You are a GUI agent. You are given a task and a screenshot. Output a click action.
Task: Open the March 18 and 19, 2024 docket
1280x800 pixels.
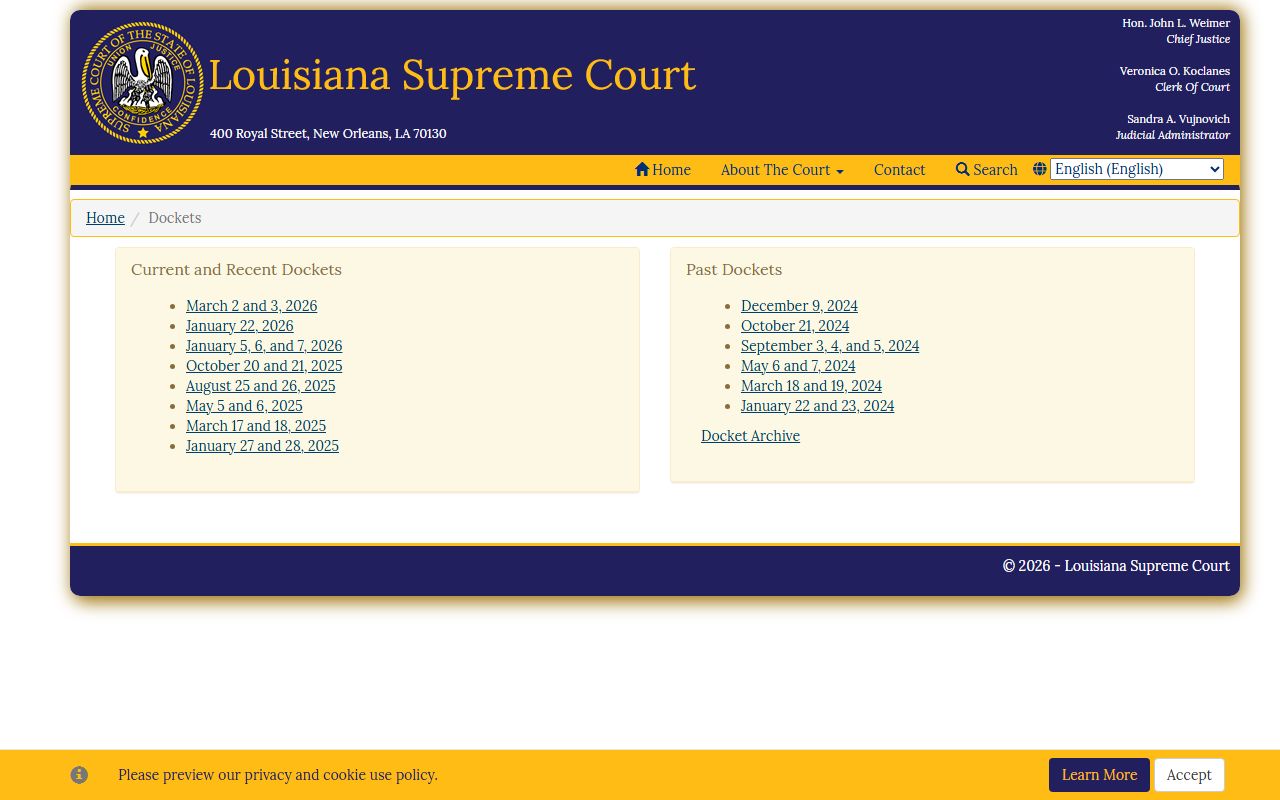pyautogui.click(x=811, y=386)
